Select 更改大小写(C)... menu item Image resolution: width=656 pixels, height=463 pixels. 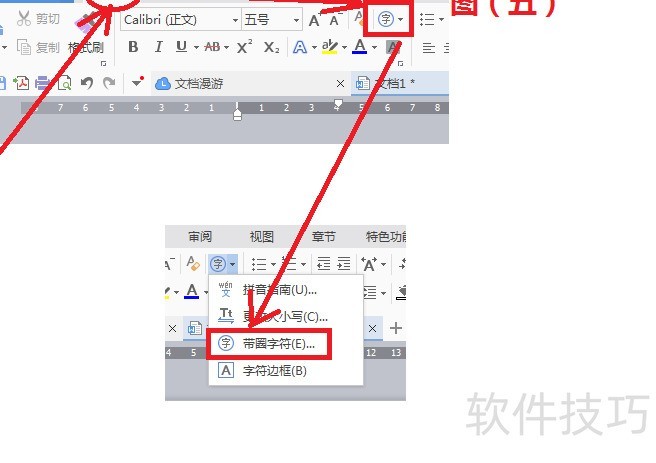(286, 316)
